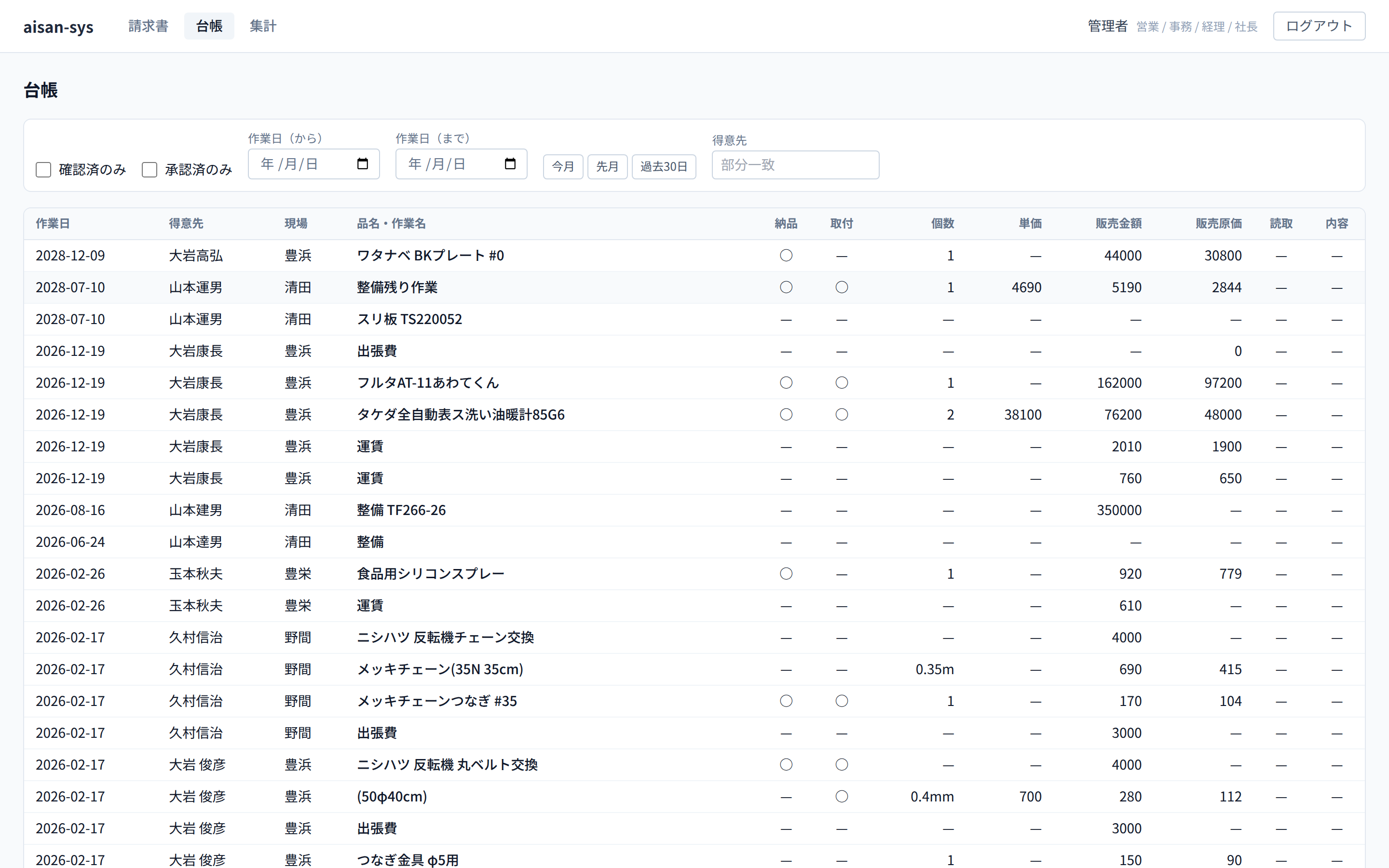The width and height of the screenshot is (1389, 868).
Task: Apply 過去30日 date filter
Action: coord(664,166)
